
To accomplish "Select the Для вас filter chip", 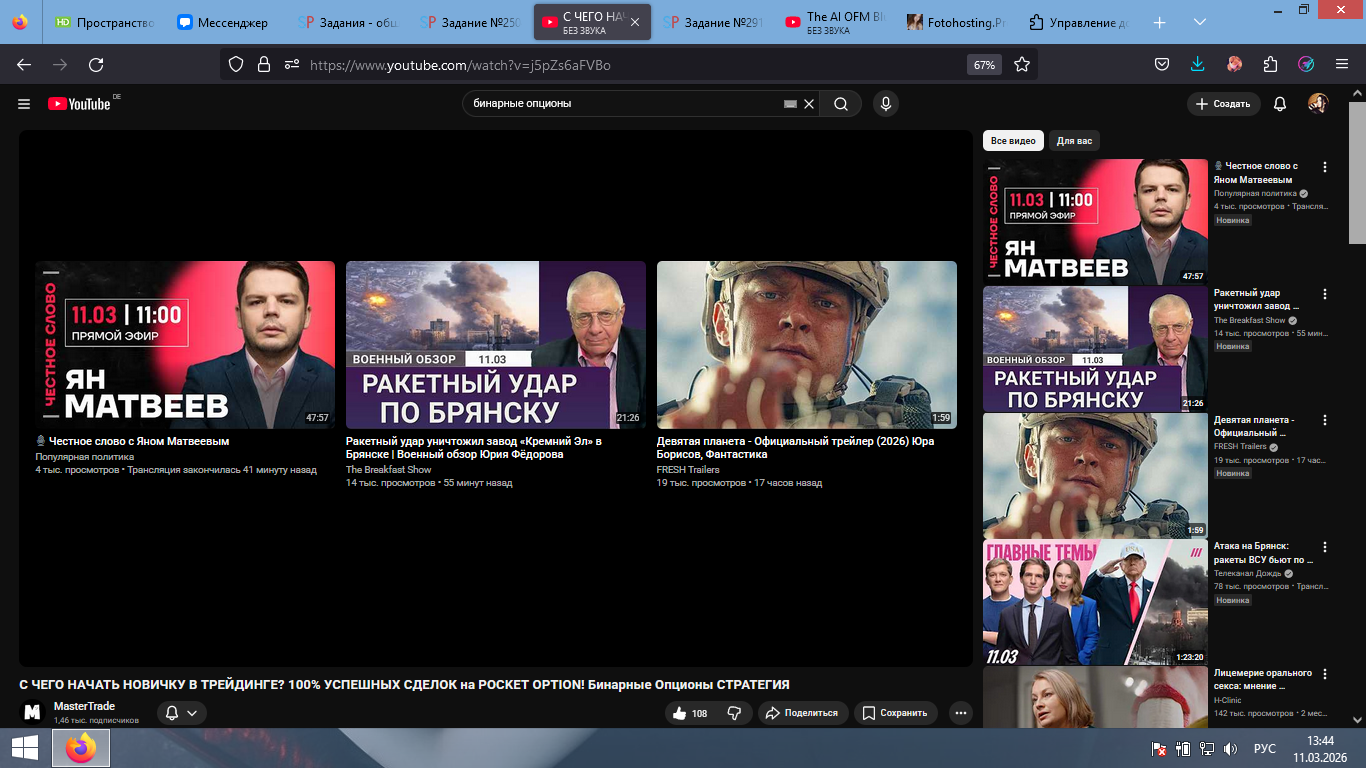I will coord(1074,141).
